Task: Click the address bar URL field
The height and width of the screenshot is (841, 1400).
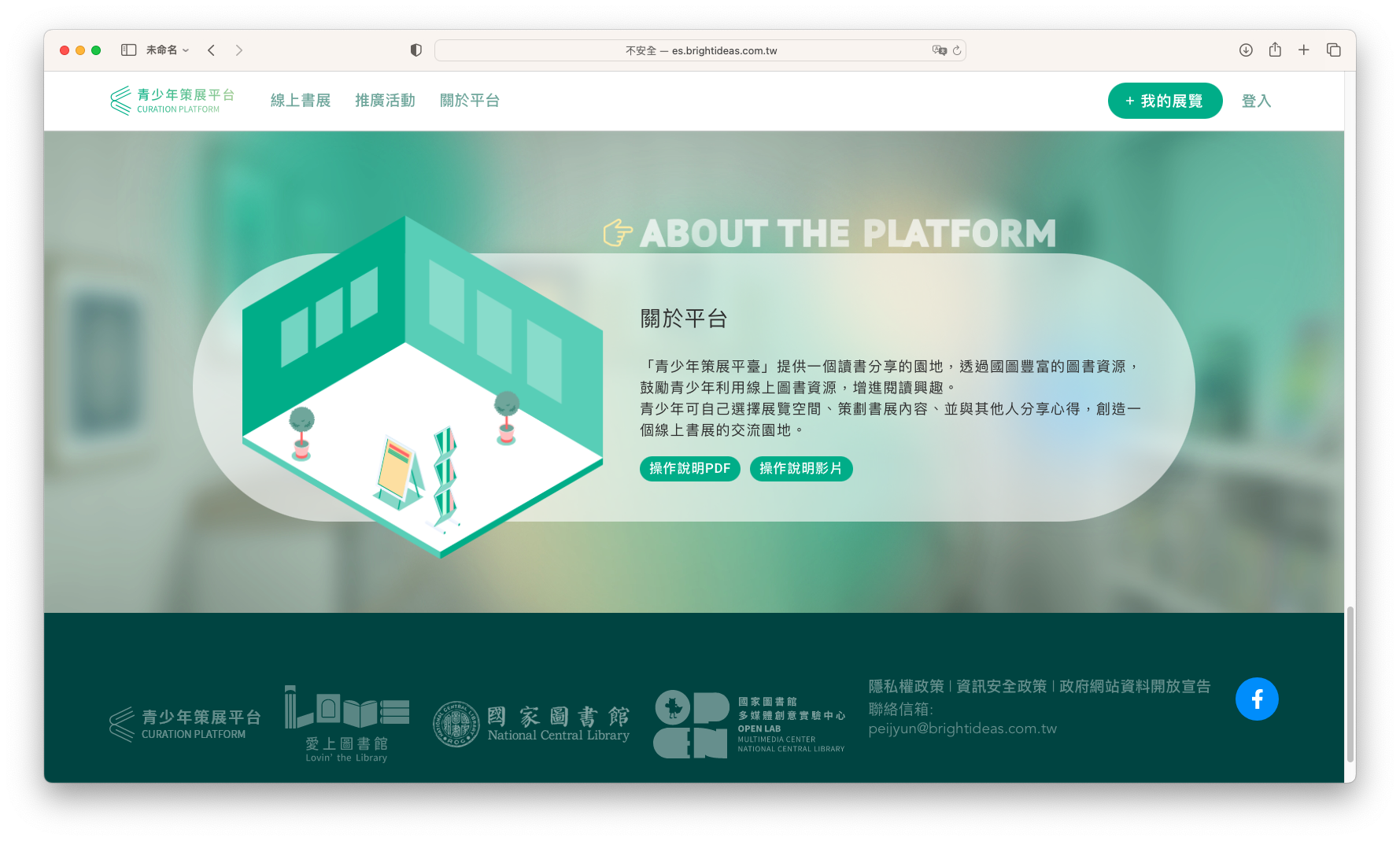Action: (700, 50)
